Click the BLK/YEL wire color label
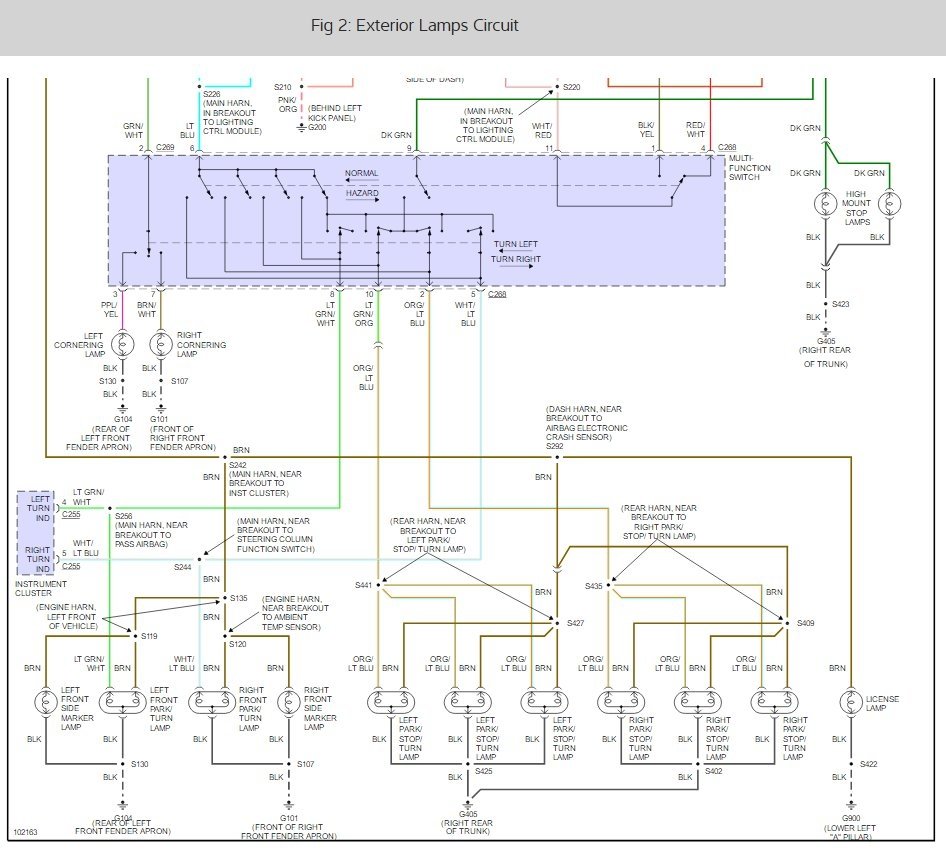This screenshot has width=946, height=852. 646,130
